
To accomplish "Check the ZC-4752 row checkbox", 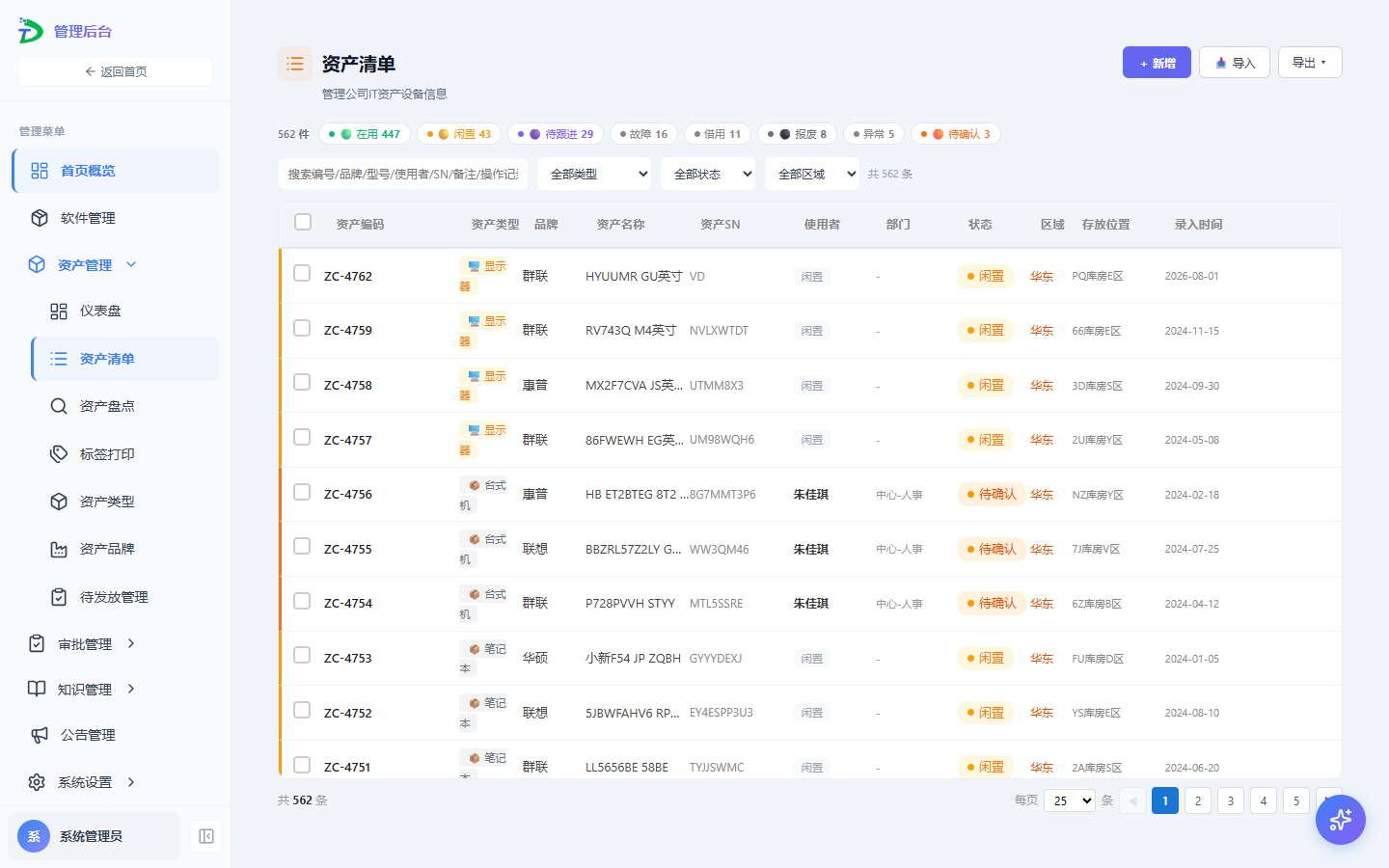I will (302, 710).
